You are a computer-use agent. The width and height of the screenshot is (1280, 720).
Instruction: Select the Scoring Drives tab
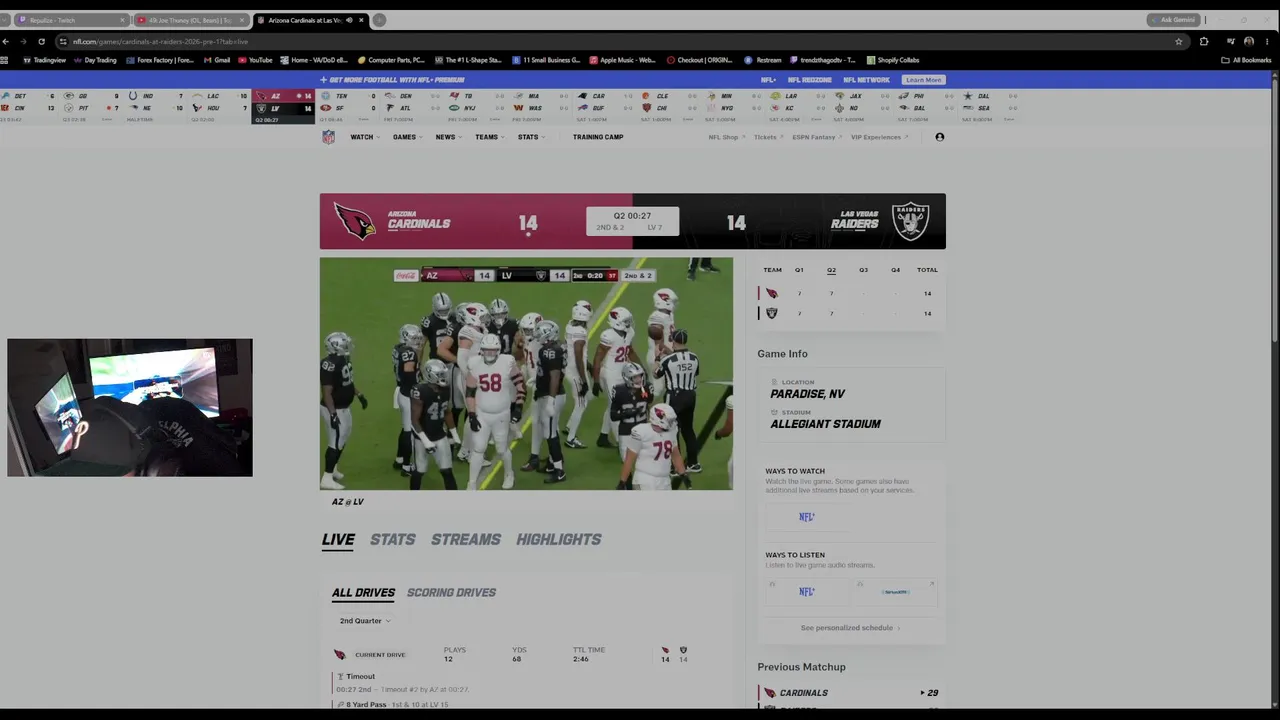(x=451, y=592)
